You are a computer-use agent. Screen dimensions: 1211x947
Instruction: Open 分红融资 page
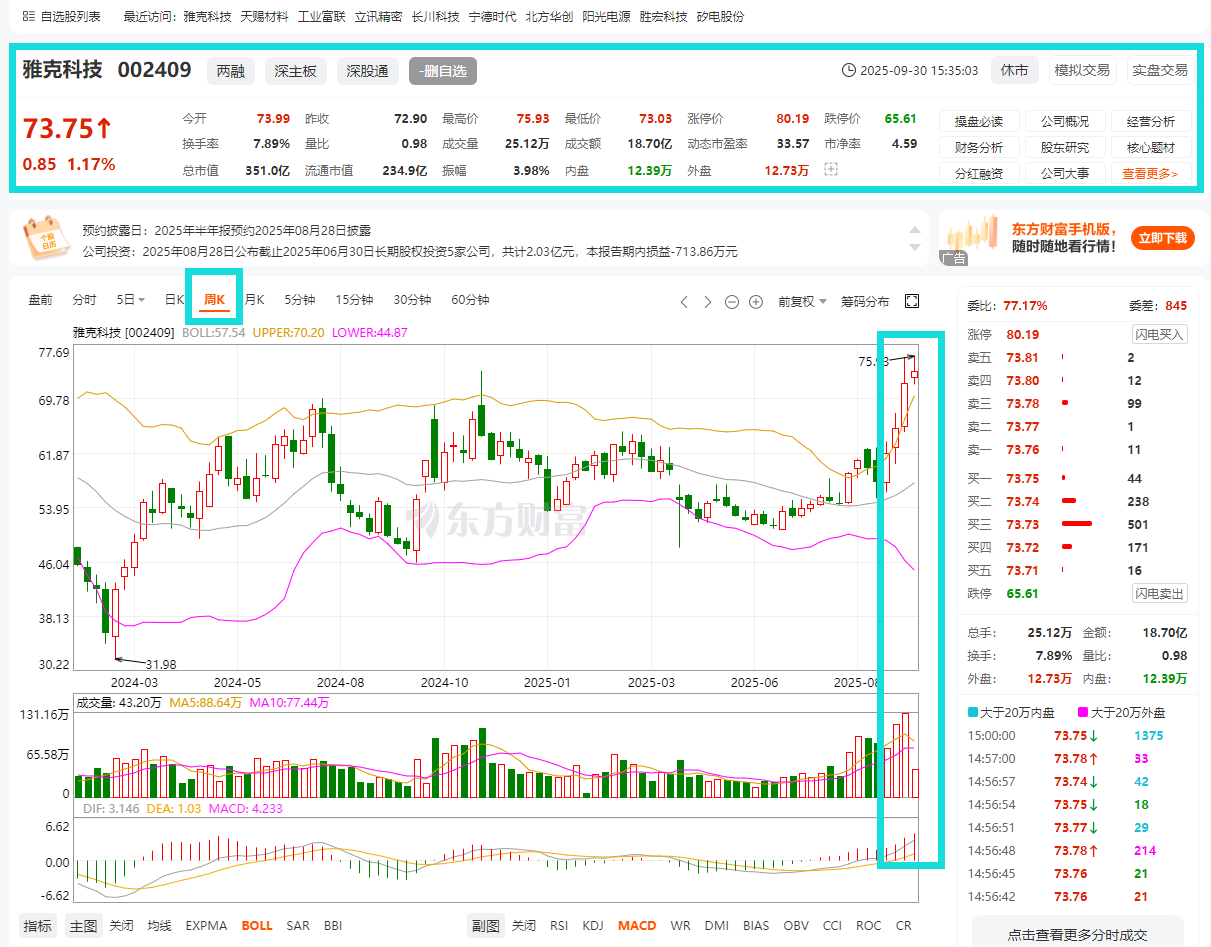[x=979, y=173]
